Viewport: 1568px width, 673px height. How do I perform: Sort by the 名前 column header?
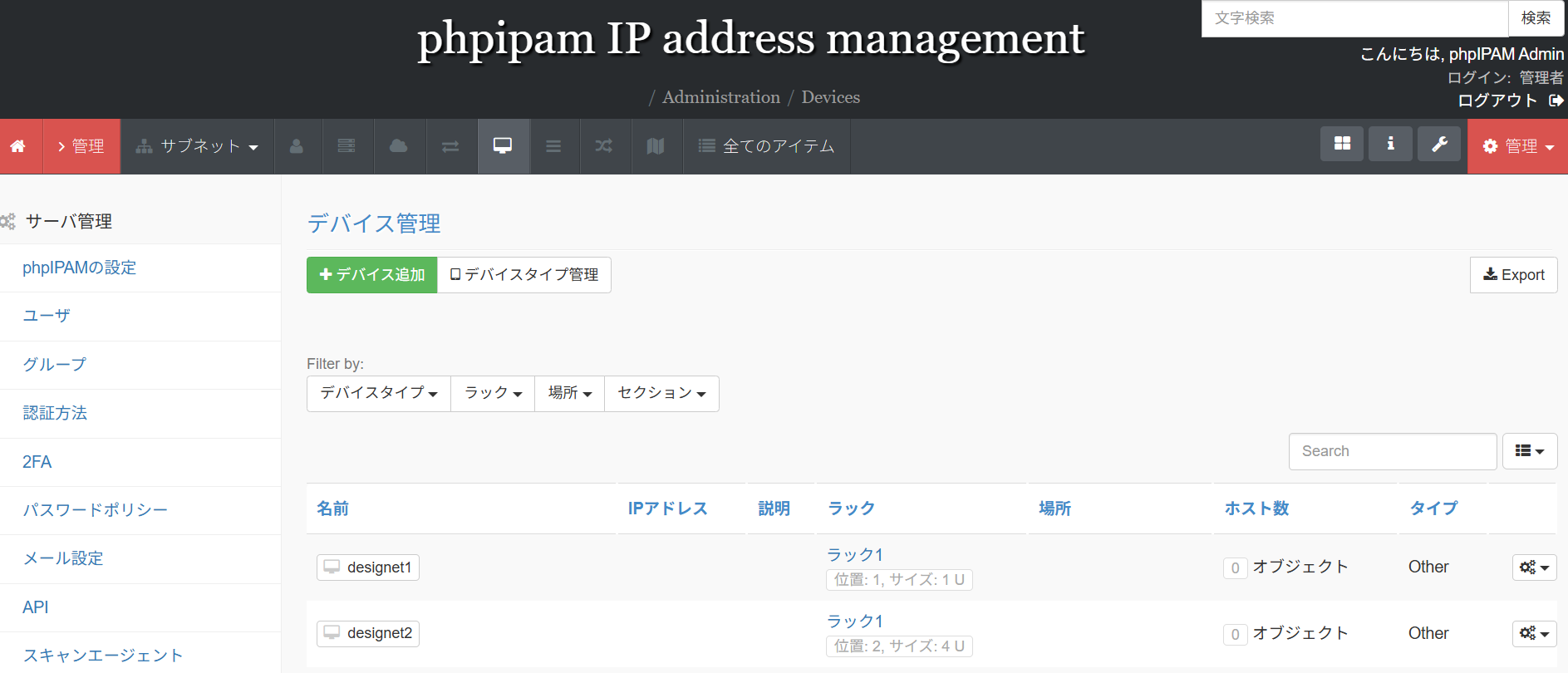pos(333,508)
